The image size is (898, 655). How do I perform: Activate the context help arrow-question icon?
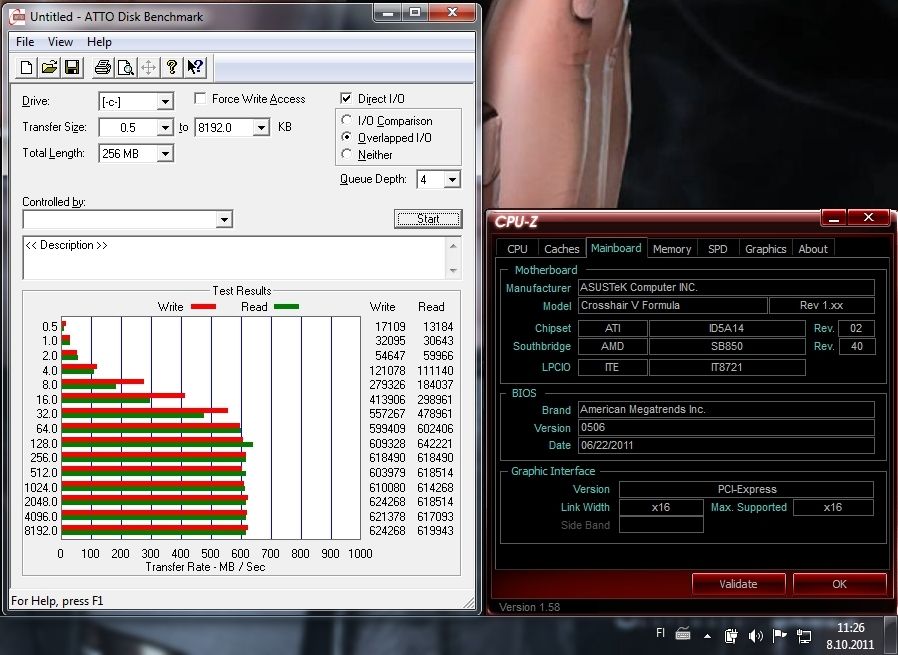click(x=195, y=68)
